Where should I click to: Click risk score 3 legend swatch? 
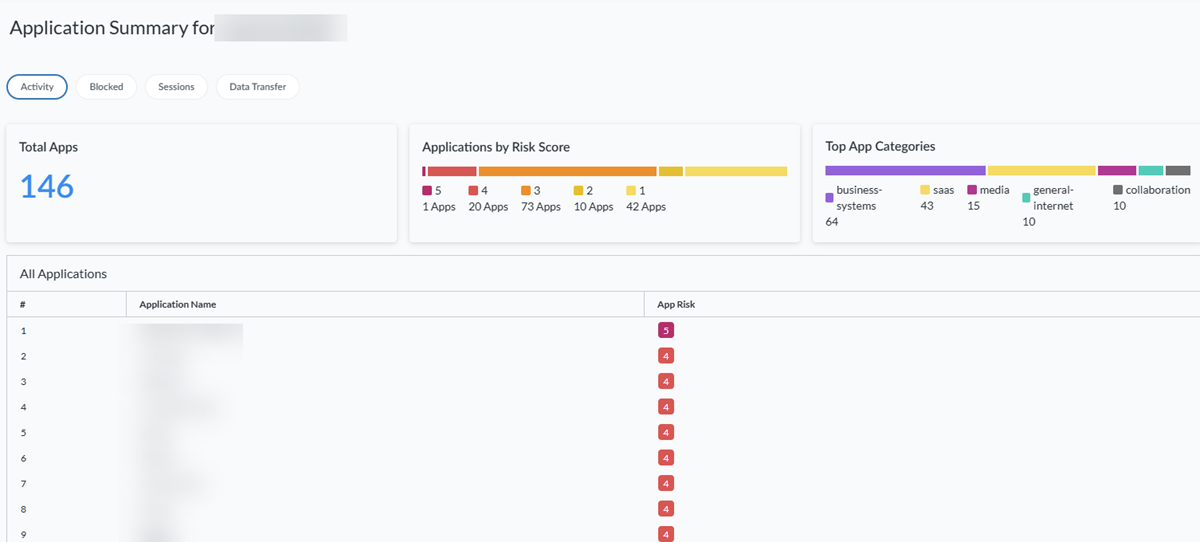(526, 190)
